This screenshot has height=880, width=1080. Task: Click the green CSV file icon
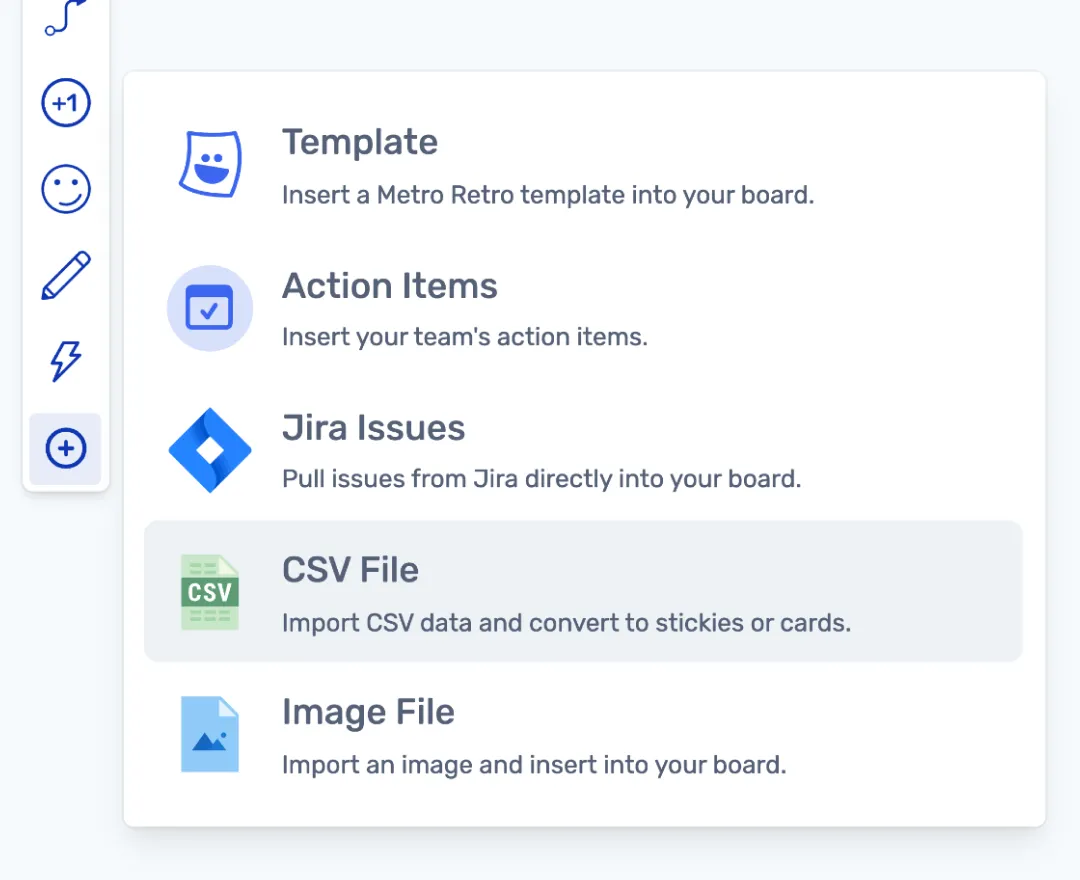pos(210,592)
